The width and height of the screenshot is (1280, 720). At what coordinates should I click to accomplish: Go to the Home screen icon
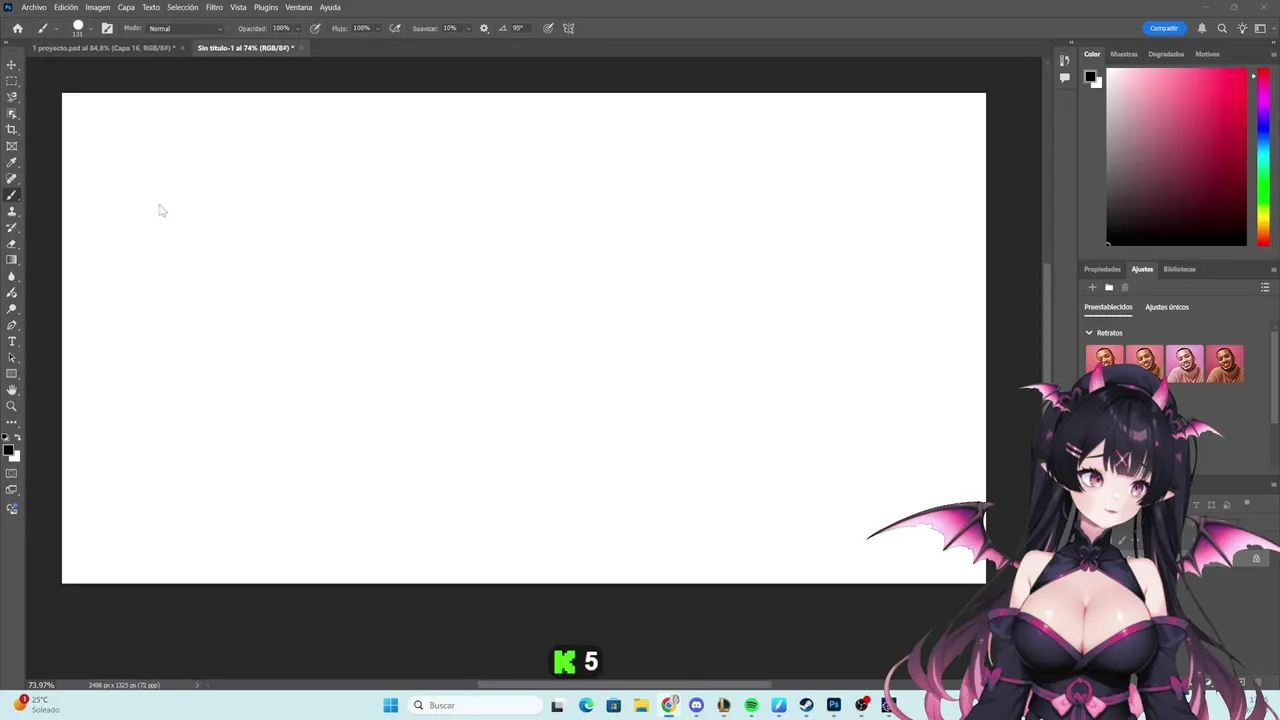pyautogui.click(x=17, y=28)
